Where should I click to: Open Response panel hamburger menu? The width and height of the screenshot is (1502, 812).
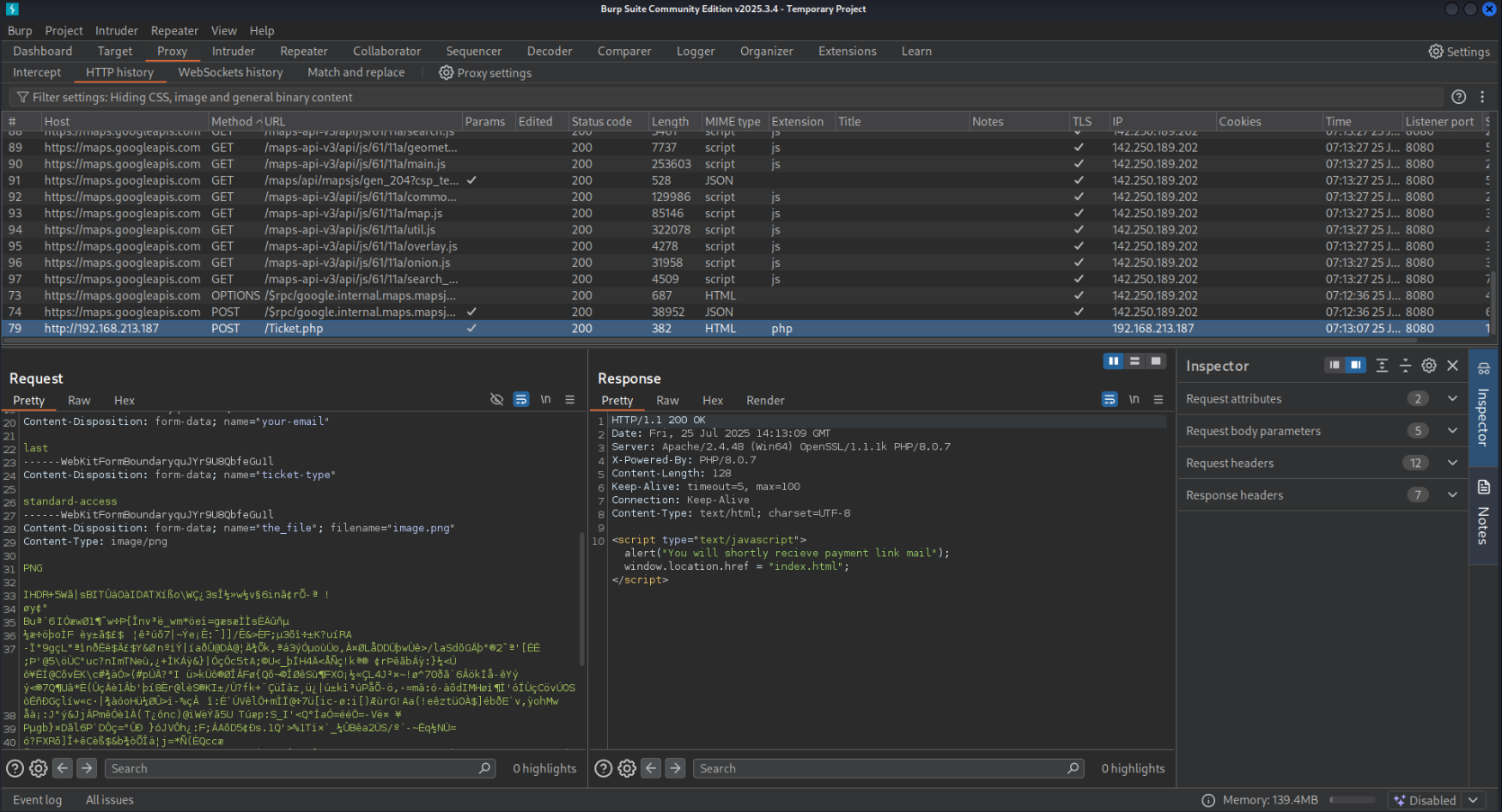pos(1158,400)
